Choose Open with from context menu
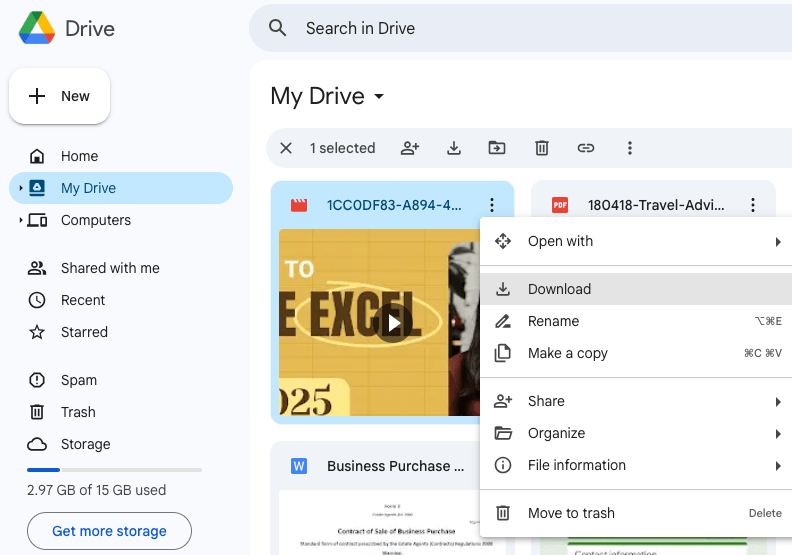Screen dimensions: 792x555 click(x=636, y=241)
